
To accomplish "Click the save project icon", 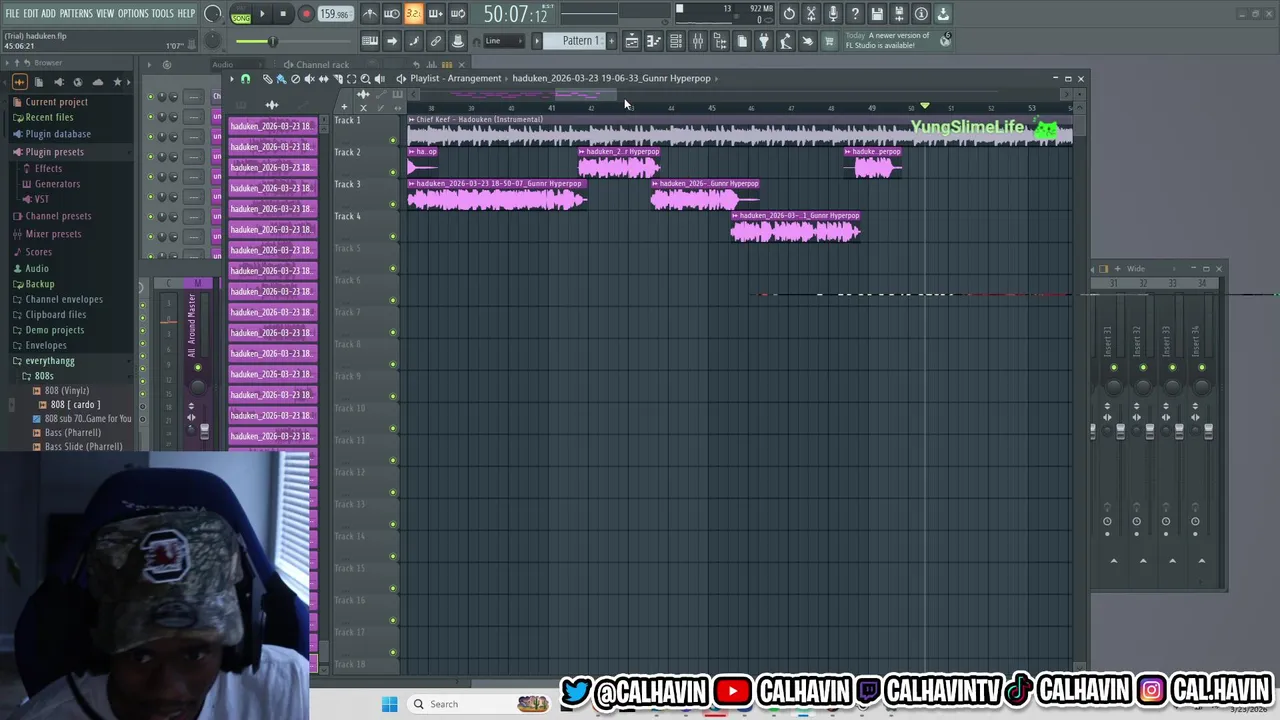I will click(877, 14).
